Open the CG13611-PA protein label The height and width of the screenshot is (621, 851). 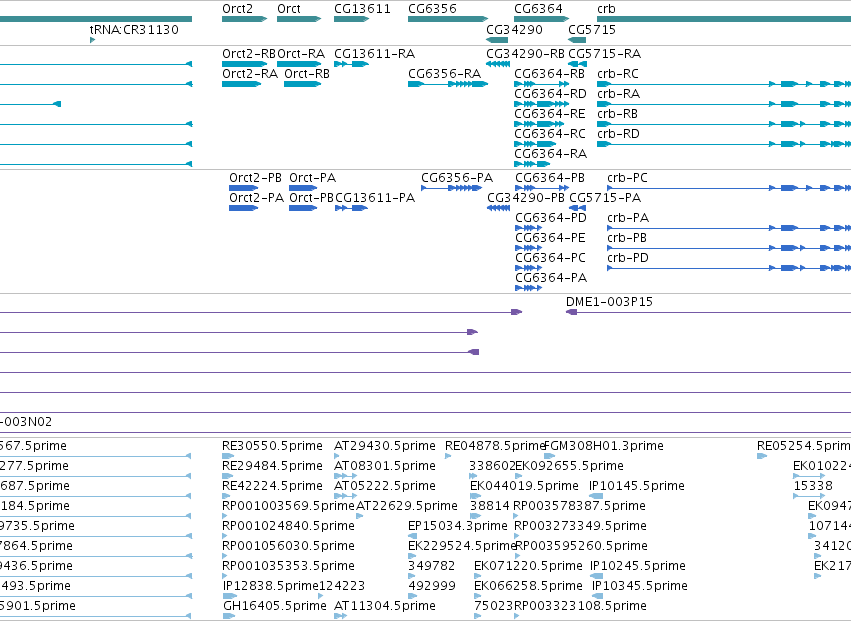tap(375, 198)
